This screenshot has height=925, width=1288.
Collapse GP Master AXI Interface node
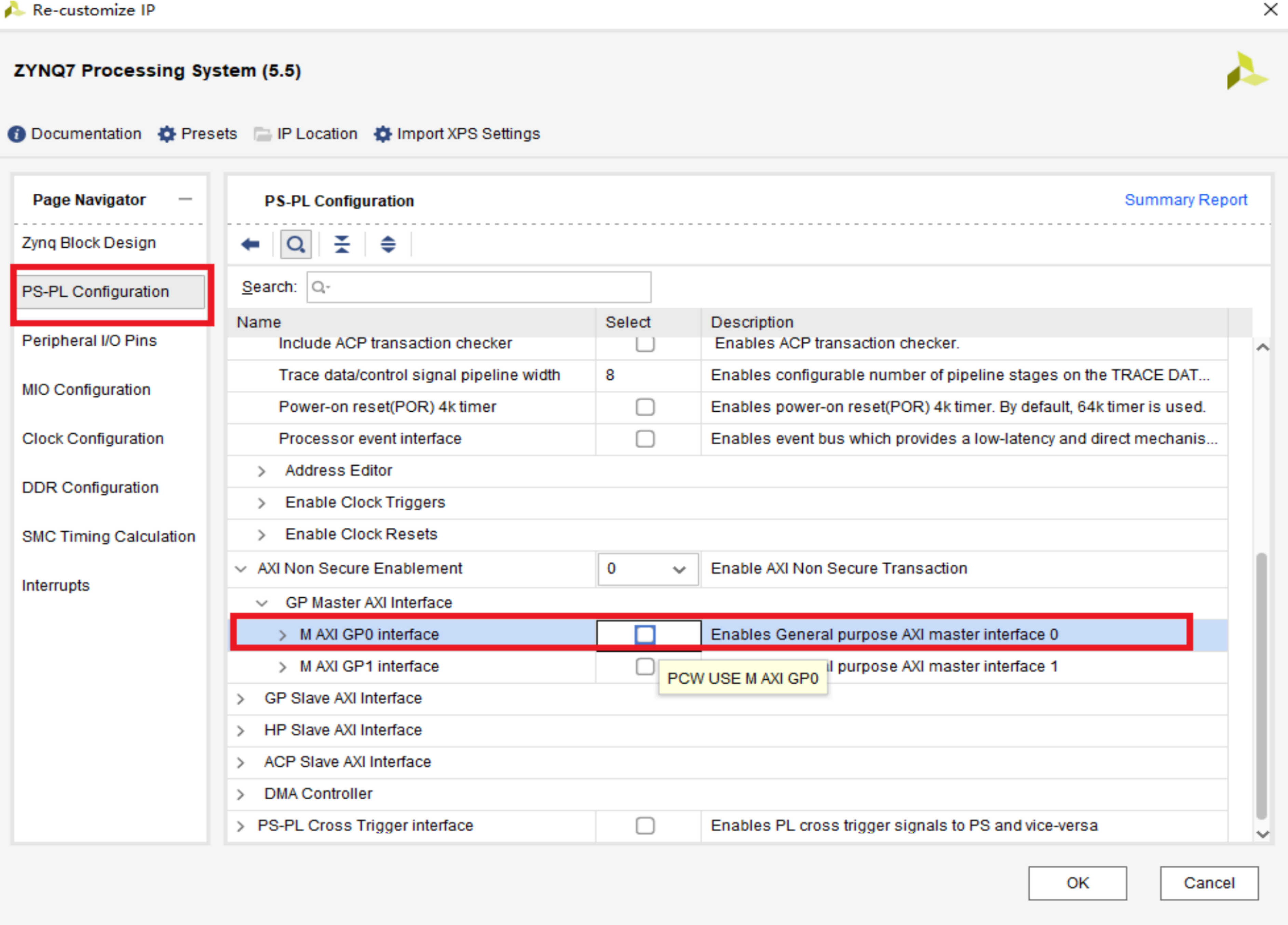(x=262, y=603)
